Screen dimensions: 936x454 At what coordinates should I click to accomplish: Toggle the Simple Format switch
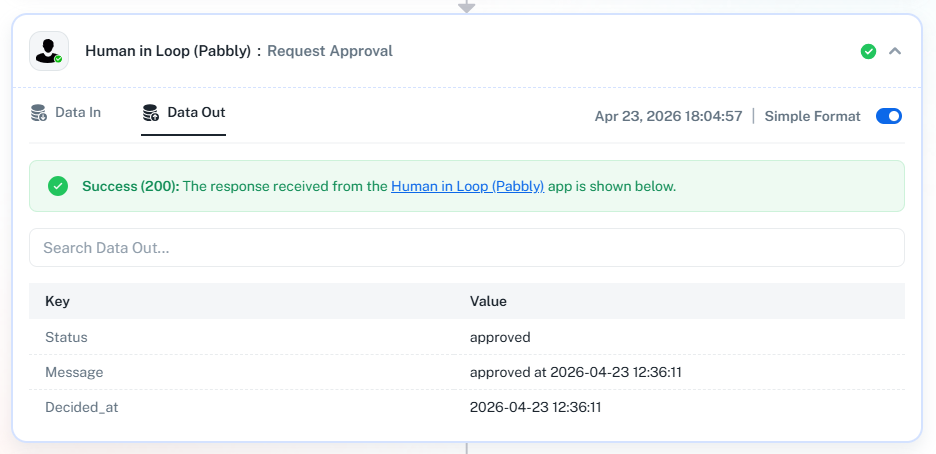[x=888, y=116]
